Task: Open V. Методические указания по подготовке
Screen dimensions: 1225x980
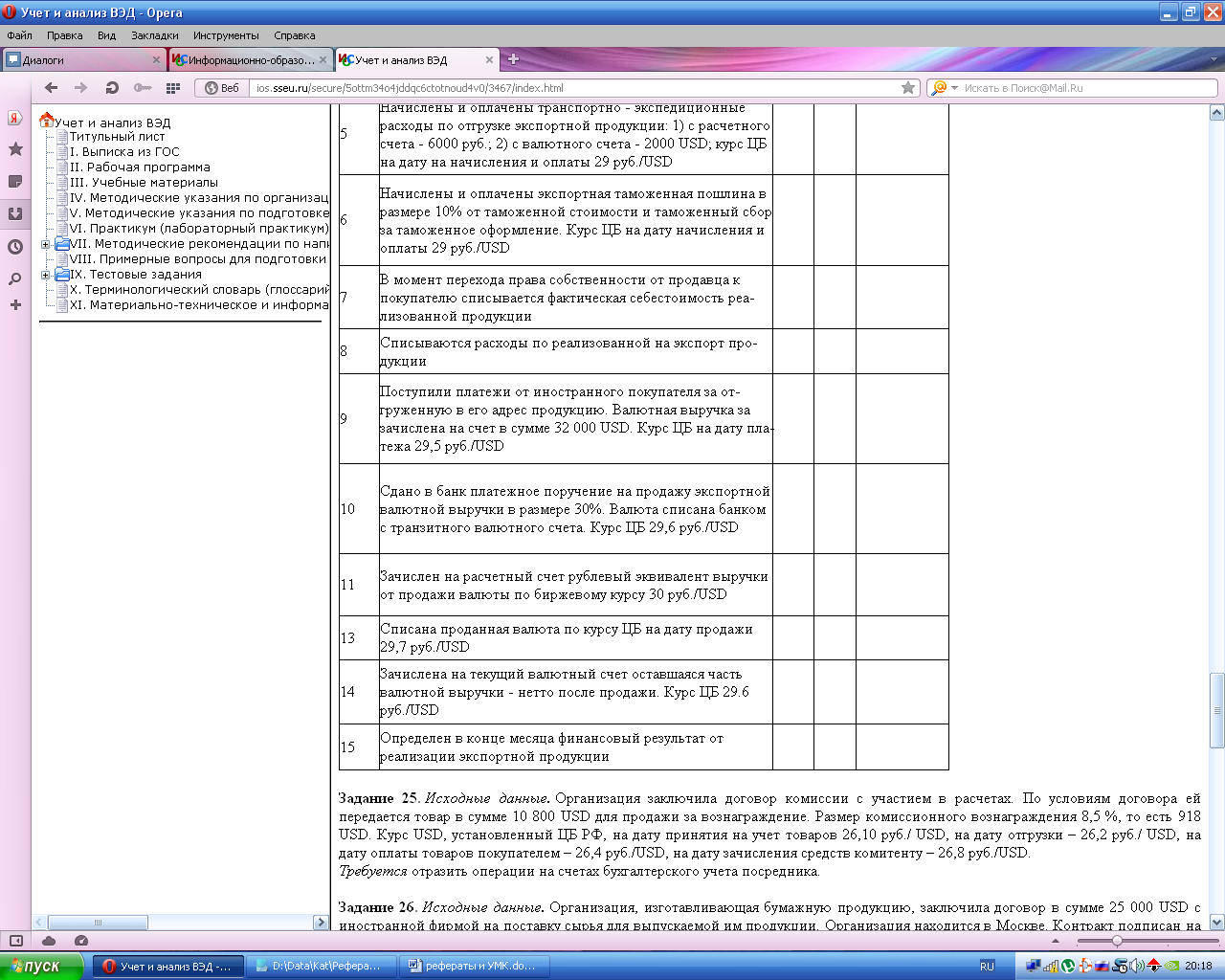Action: tap(199, 213)
